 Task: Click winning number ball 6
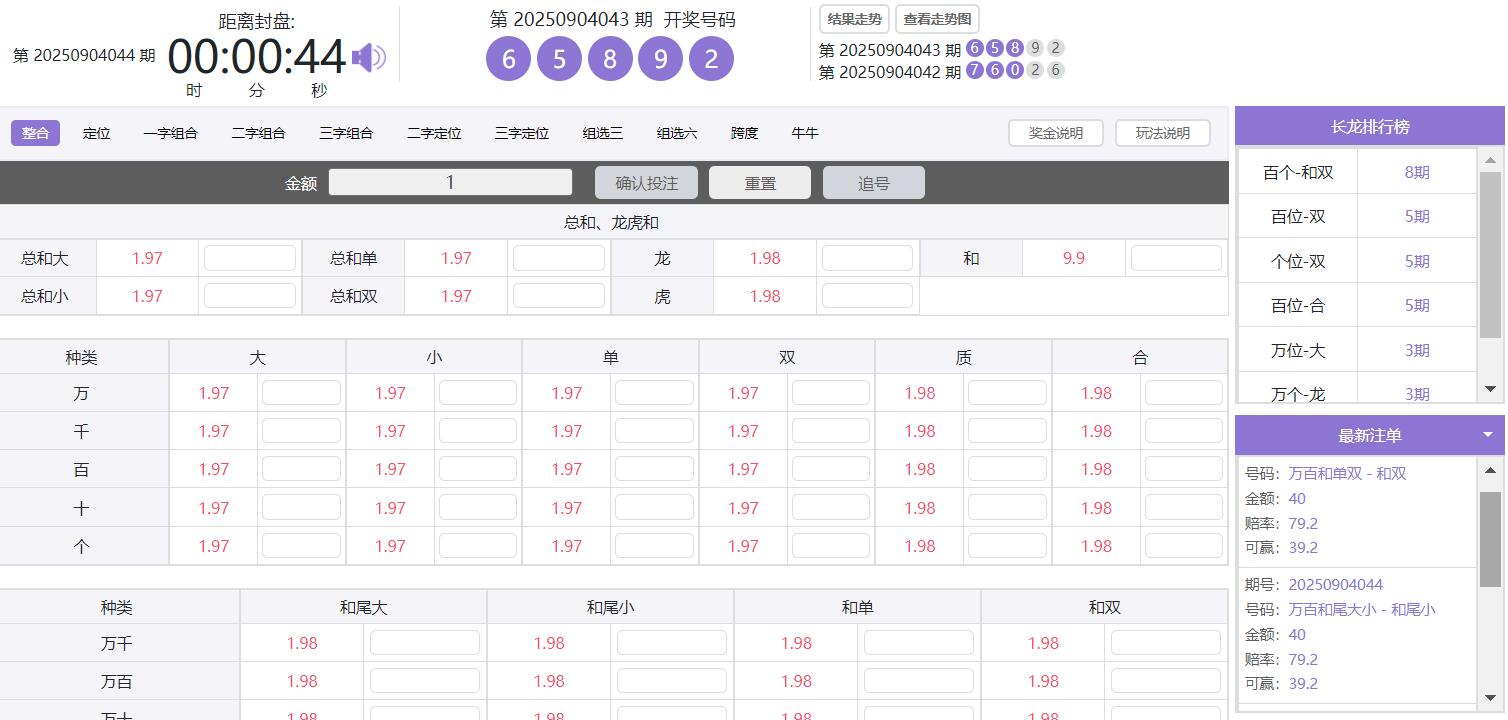(507, 59)
